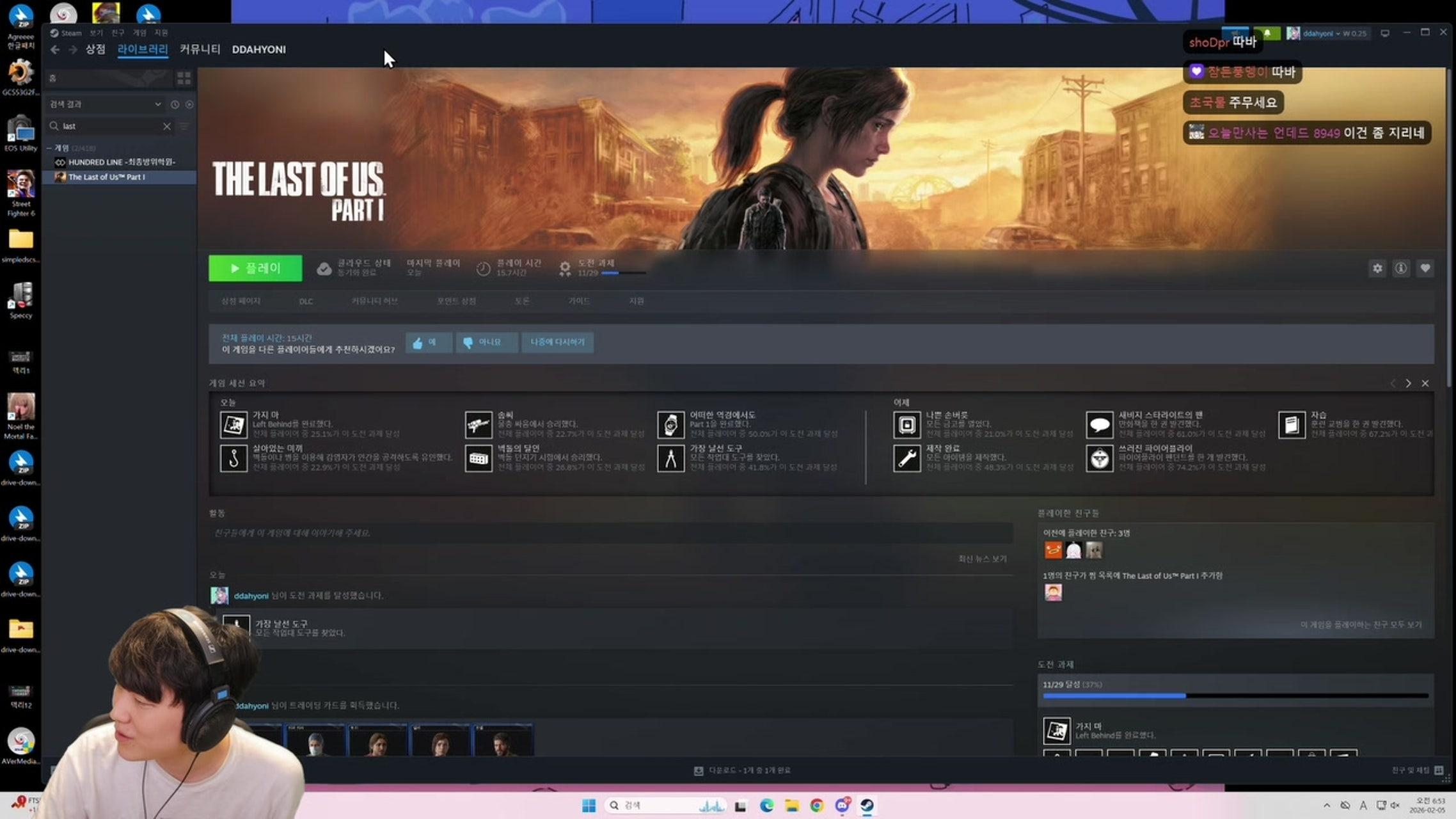Toggle the favorite heart icon

(1425, 269)
